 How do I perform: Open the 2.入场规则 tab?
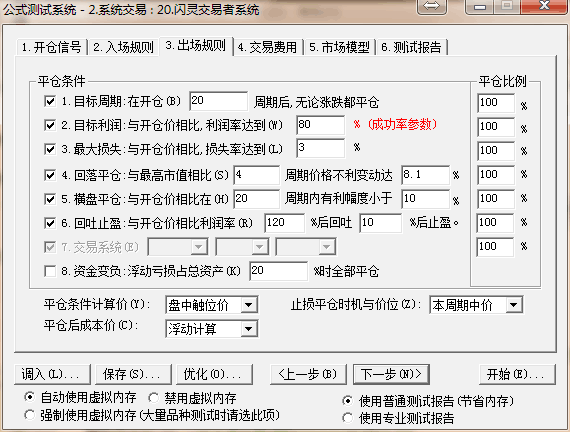[124, 47]
